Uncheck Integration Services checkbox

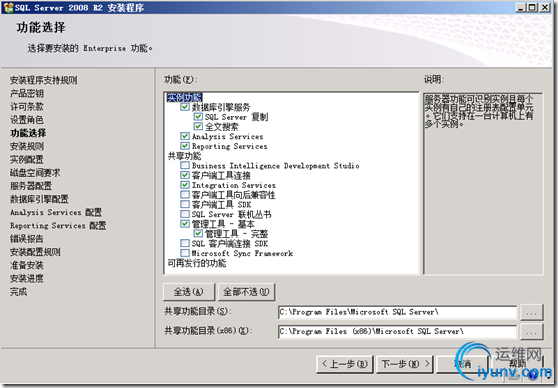pos(185,185)
